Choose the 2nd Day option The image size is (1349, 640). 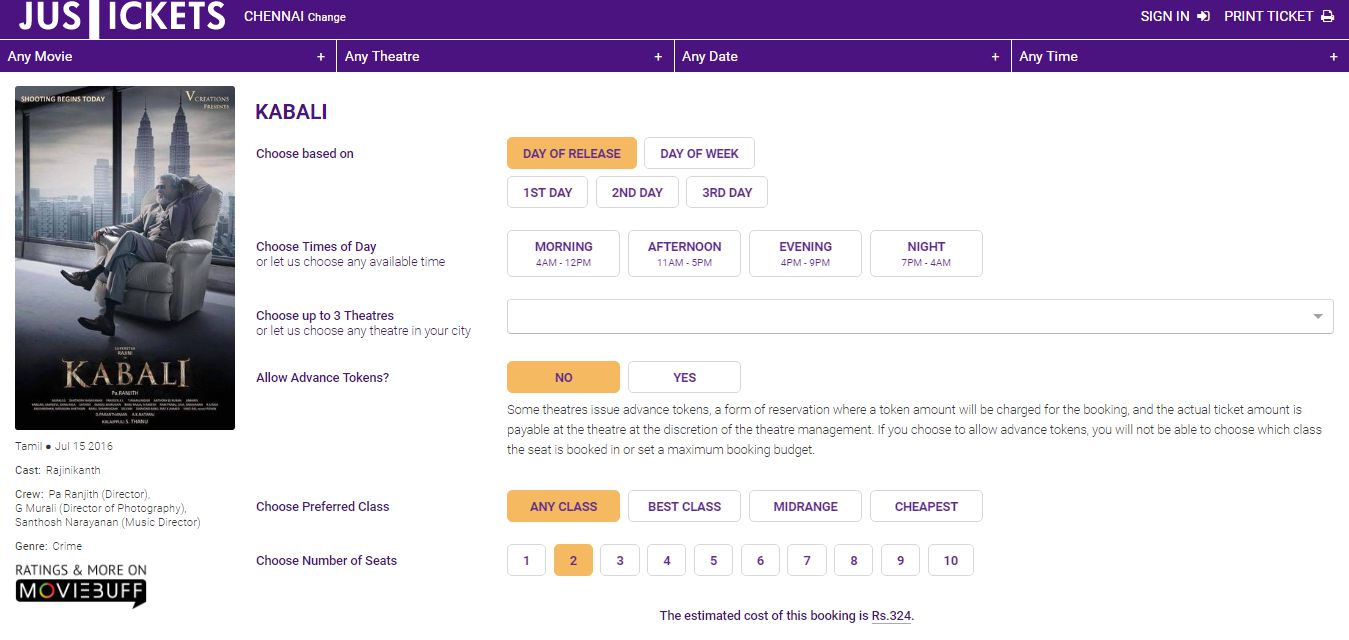pos(637,192)
